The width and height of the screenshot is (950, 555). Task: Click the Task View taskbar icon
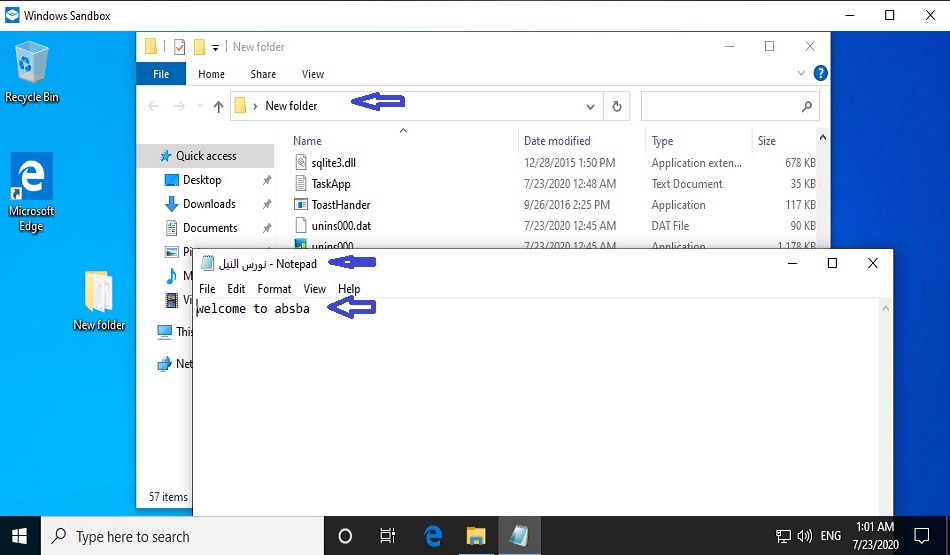(x=388, y=536)
